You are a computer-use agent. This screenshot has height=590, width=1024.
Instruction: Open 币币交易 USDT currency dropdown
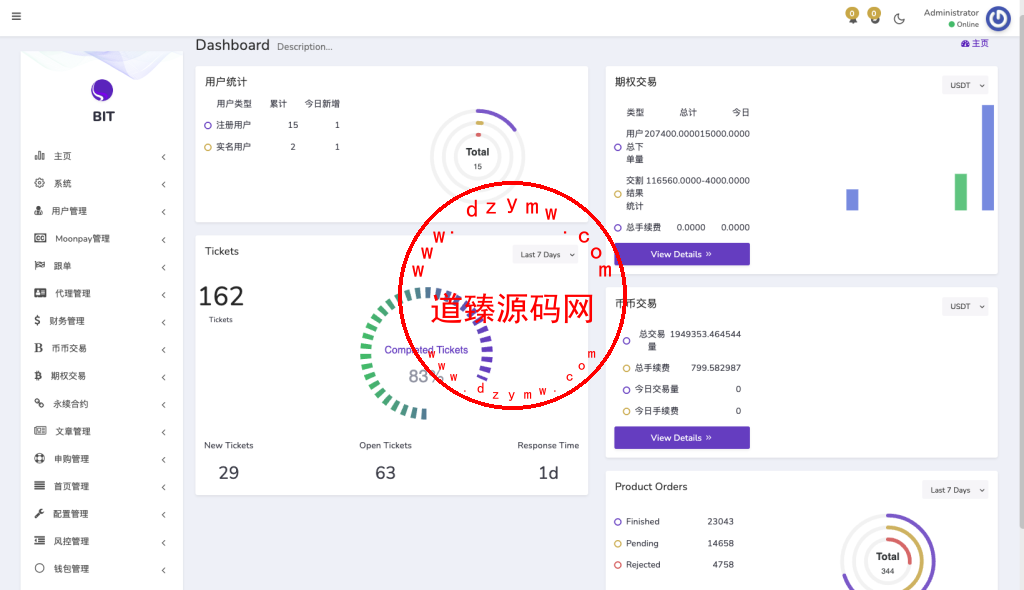pyautogui.click(x=965, y=306)
